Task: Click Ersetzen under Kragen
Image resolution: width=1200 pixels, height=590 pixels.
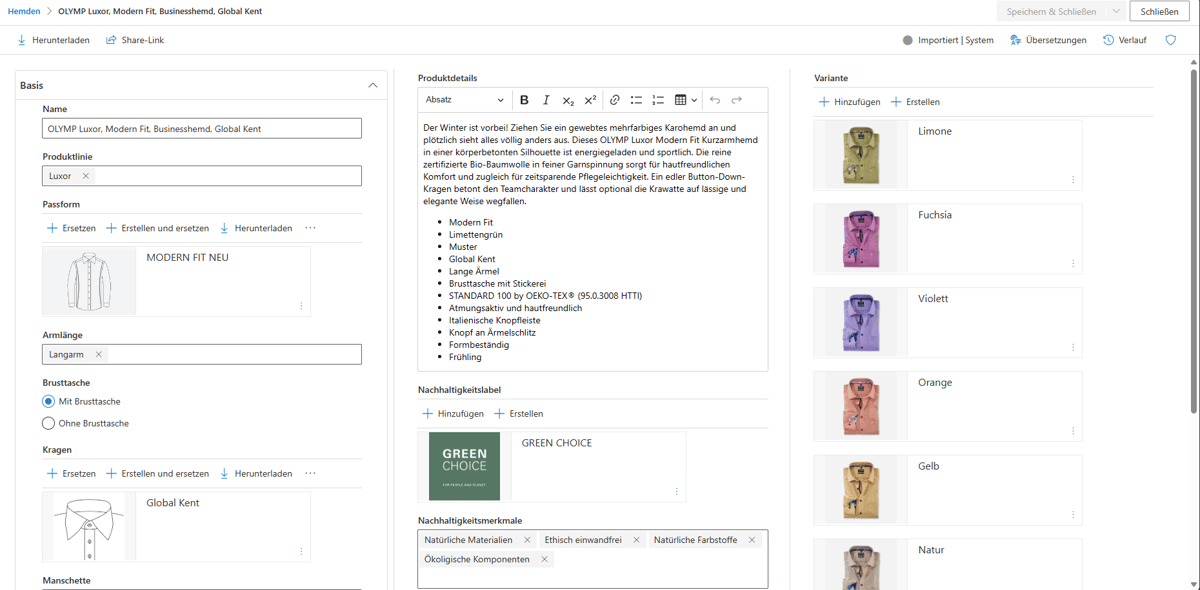Action: pyautogui.click(x=71, y=473)
